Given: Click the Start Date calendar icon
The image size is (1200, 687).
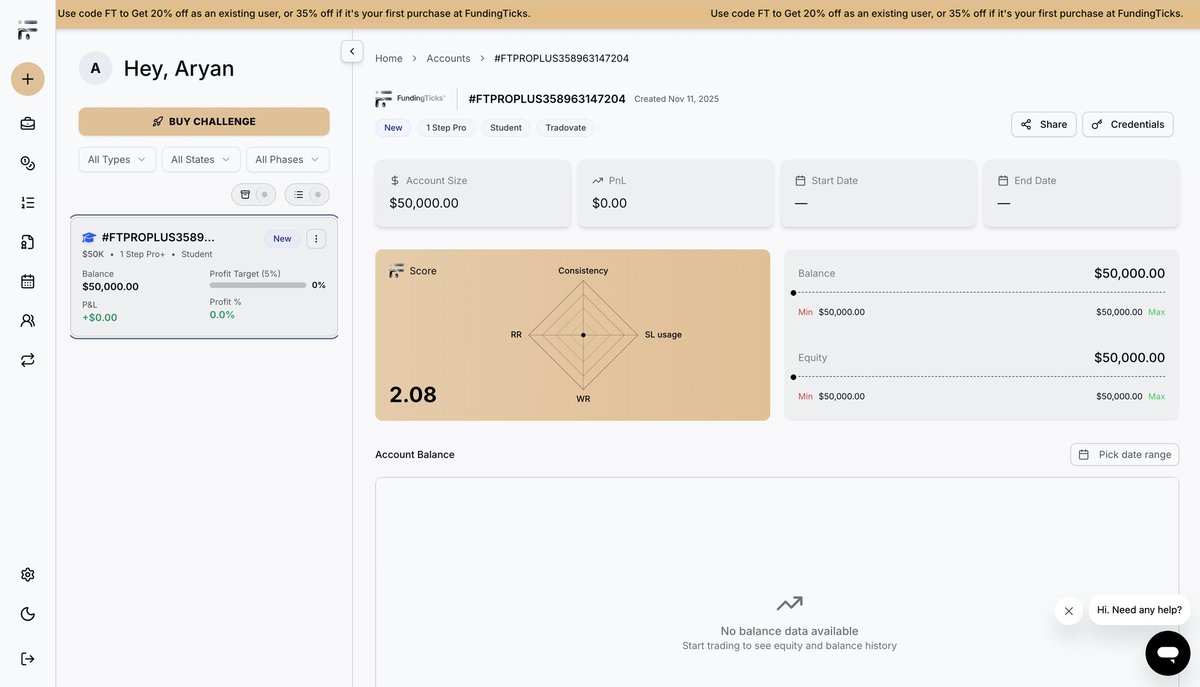Looking at the screenshot, I should click(800, 181).
